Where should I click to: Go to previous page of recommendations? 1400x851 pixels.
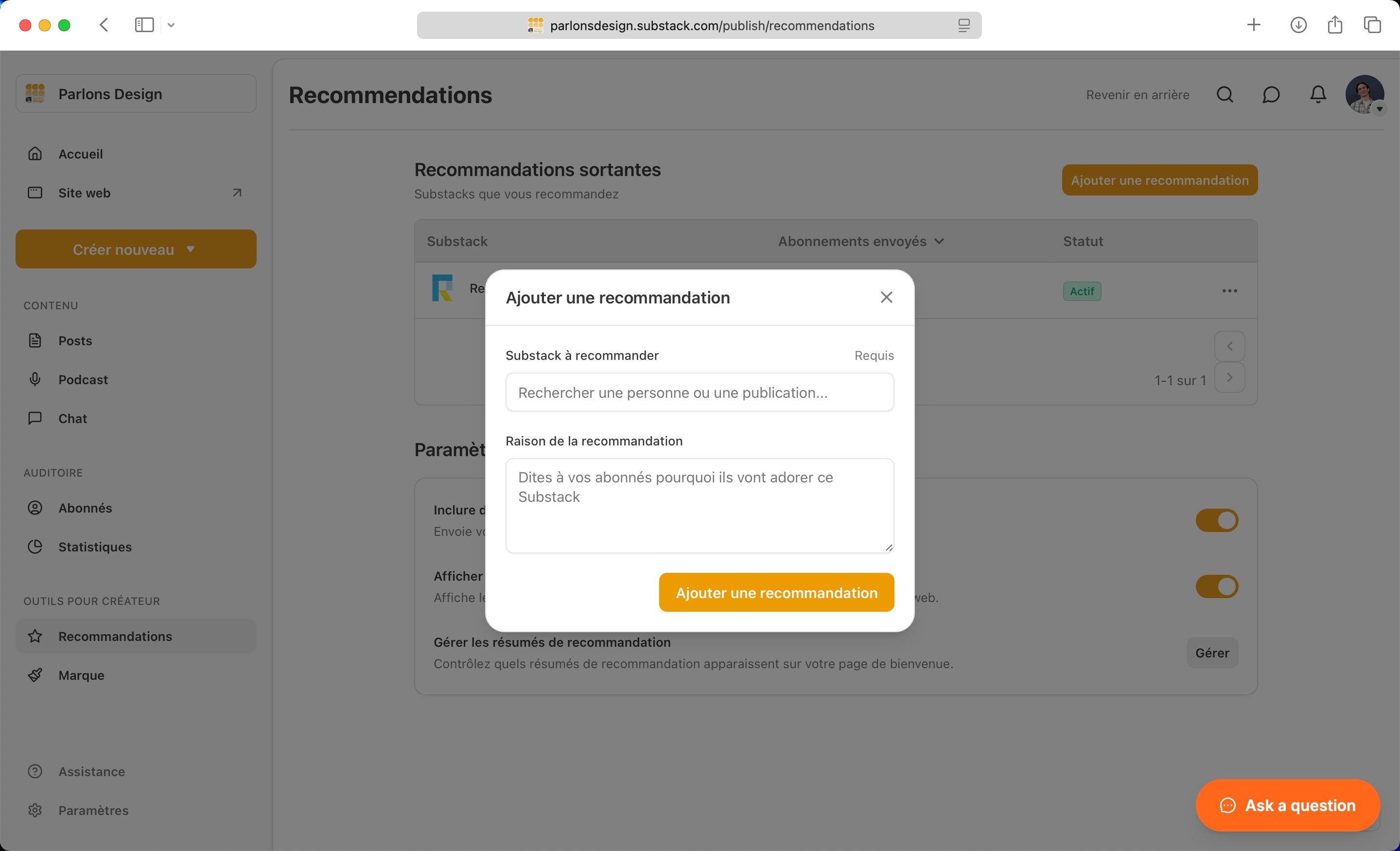pos(1229,346)
